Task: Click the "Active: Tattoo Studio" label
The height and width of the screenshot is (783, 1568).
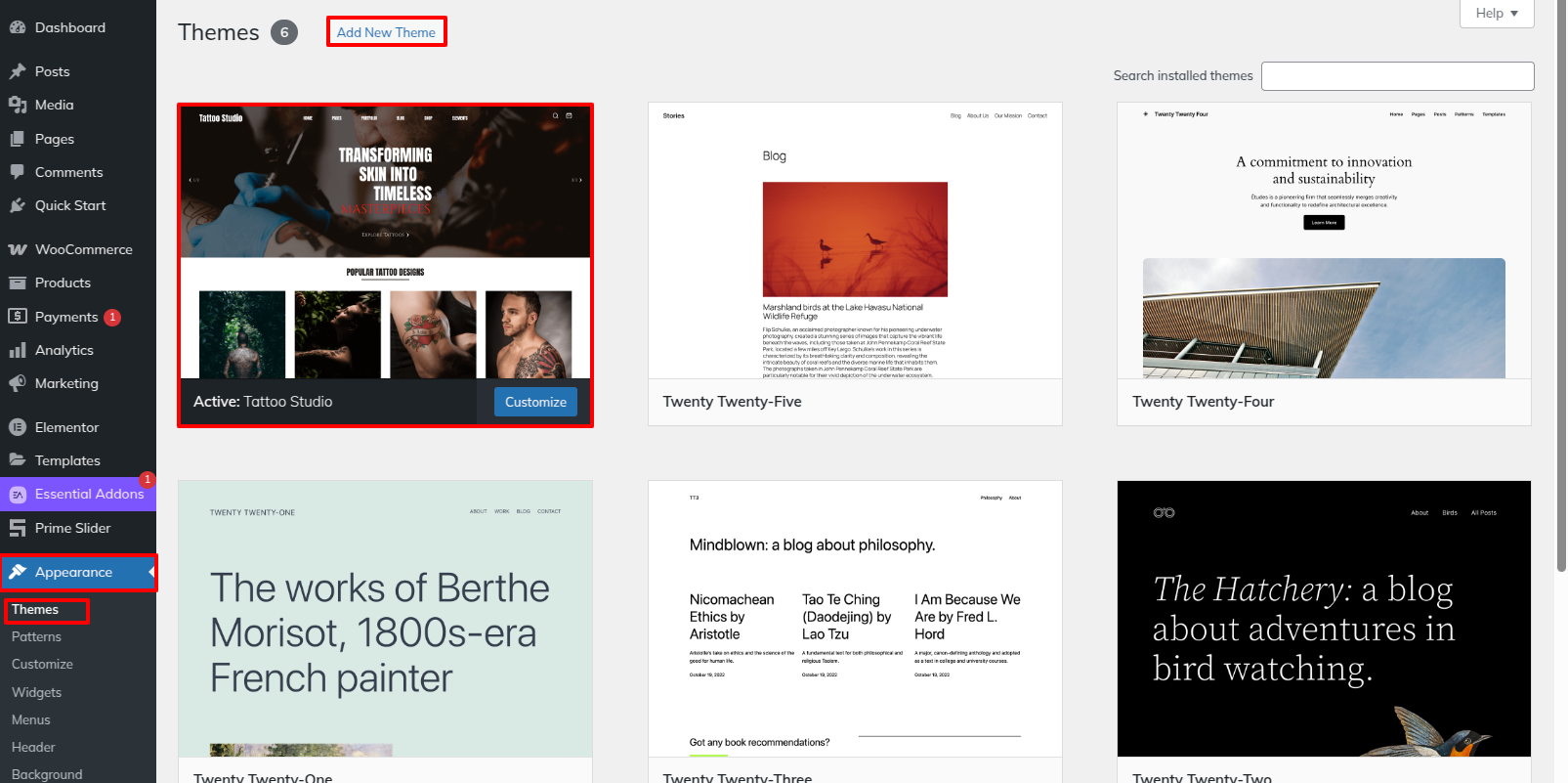Action: coord(263,402)
